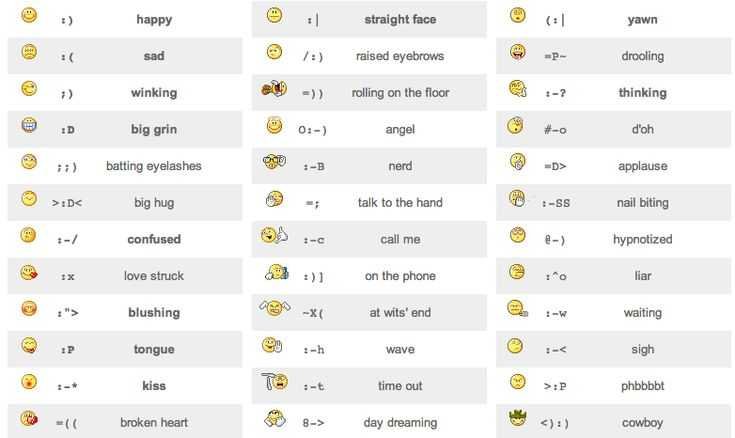Click the broken heart emoticon
This screenshot has height=438, width=735.
(x=29, y=419)
